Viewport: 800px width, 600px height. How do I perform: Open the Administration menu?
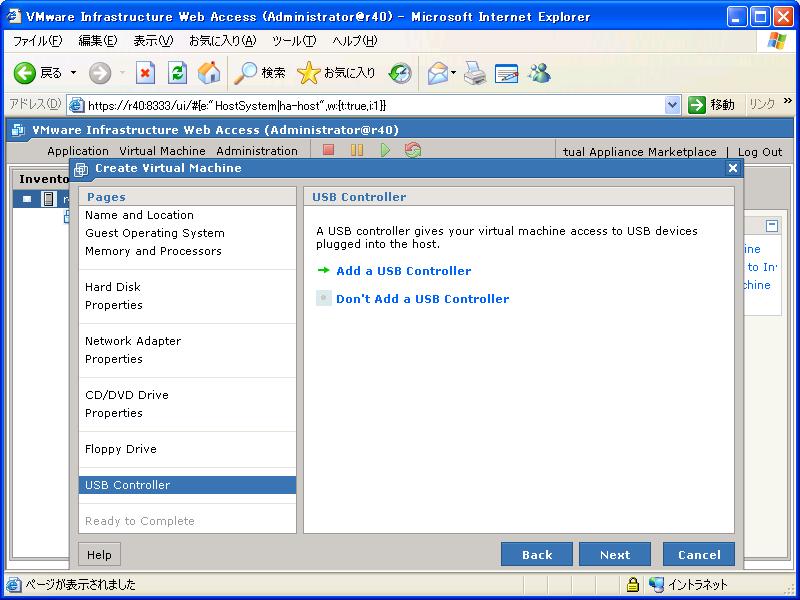tap(257, 151)
